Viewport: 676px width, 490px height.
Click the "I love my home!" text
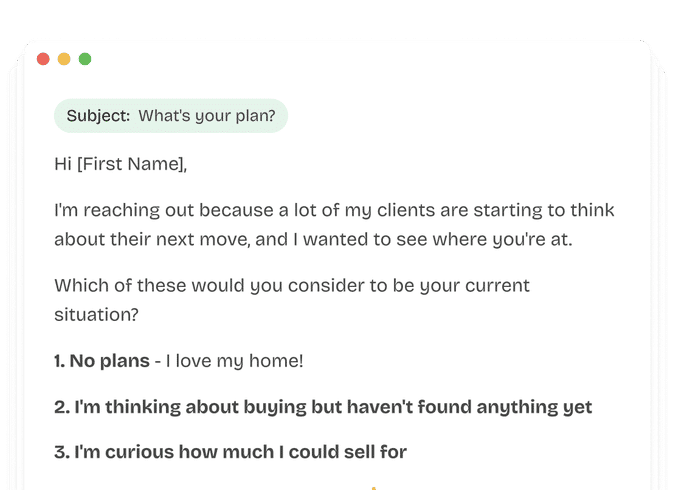233,360
